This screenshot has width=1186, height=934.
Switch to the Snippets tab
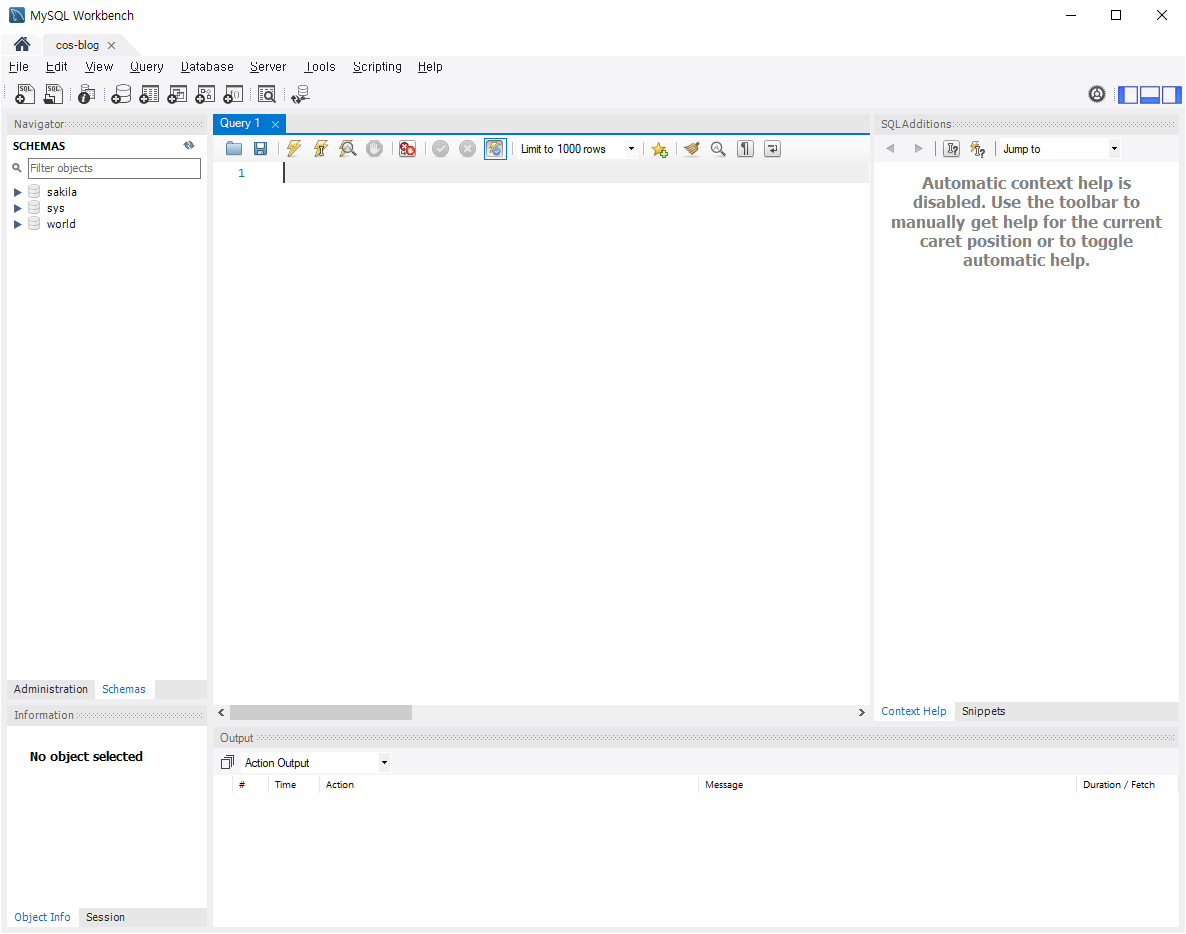(x=983, y=711)
